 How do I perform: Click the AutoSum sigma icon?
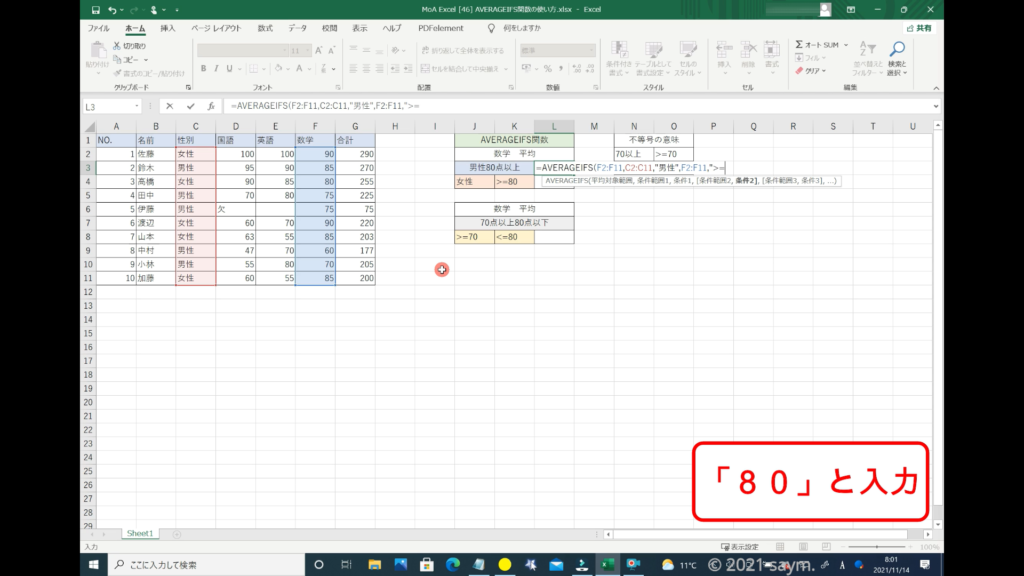tap(800, 44)
